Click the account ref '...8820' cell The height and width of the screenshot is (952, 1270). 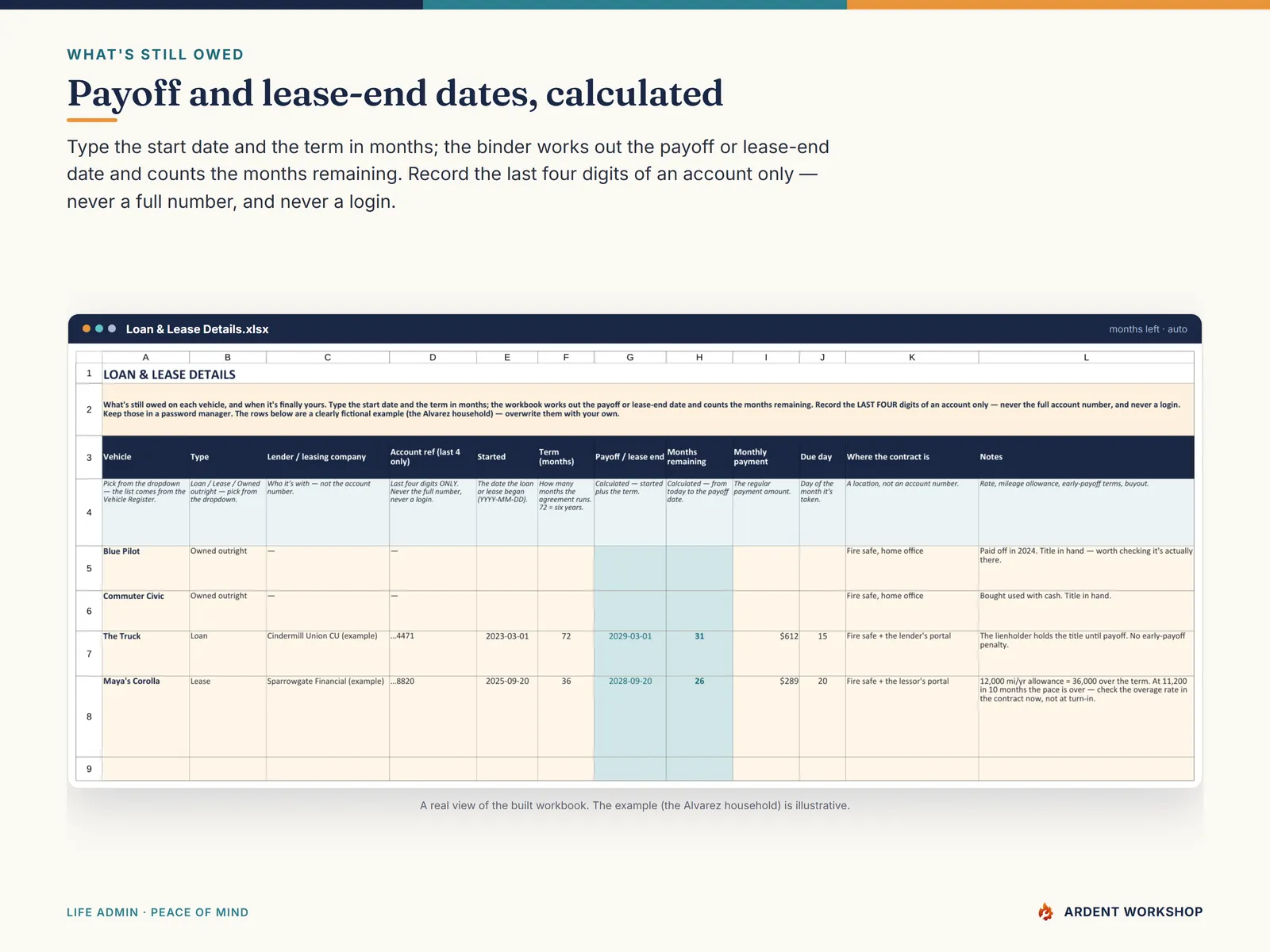tap(433, 716)
